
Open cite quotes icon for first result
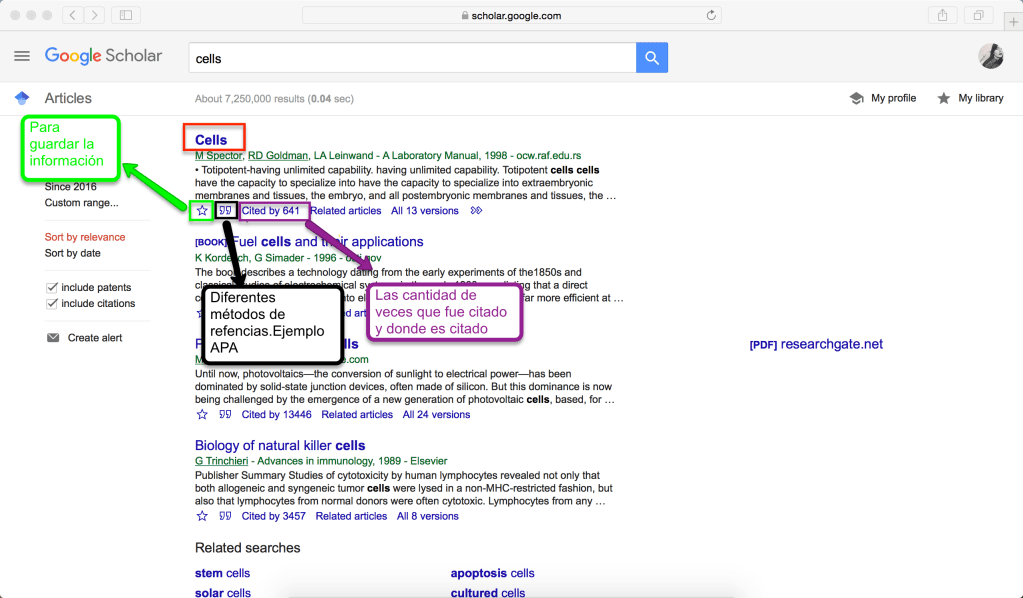pos(226,211)
